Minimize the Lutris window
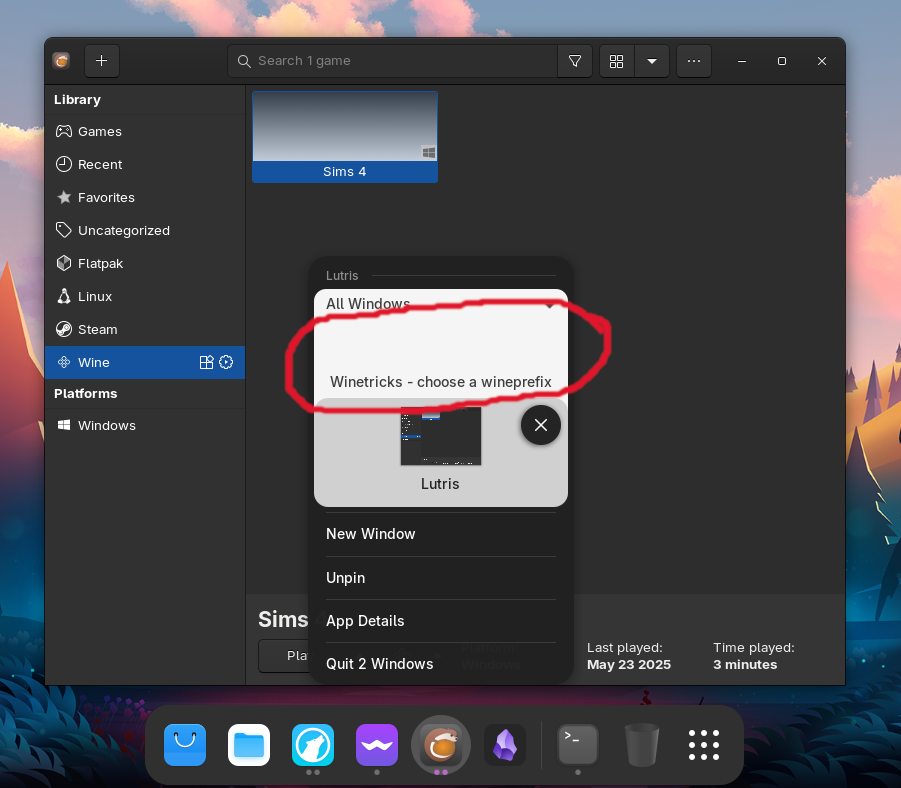The height and width of the screenshot is (788, 901). point(742,61)
